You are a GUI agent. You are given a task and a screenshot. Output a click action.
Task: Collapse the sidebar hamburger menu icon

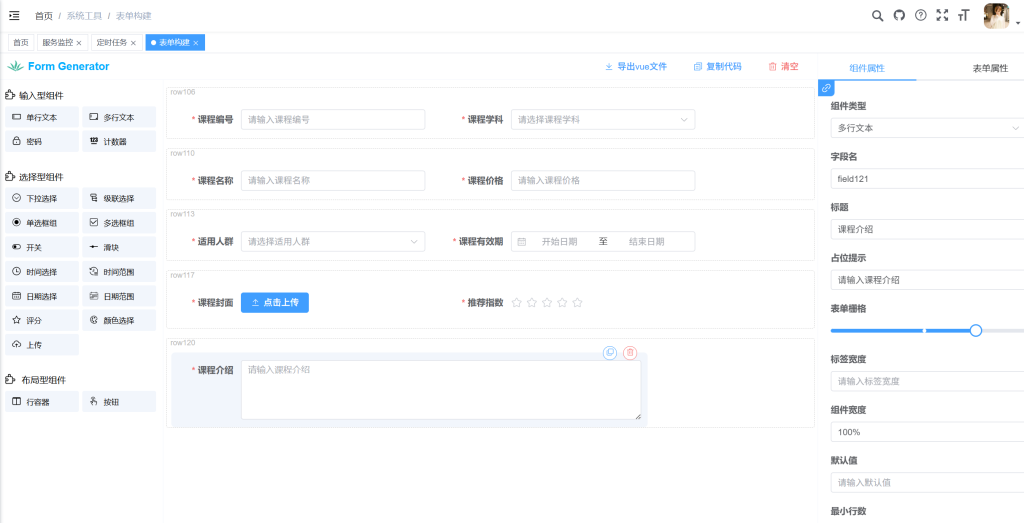pos(14,15)
